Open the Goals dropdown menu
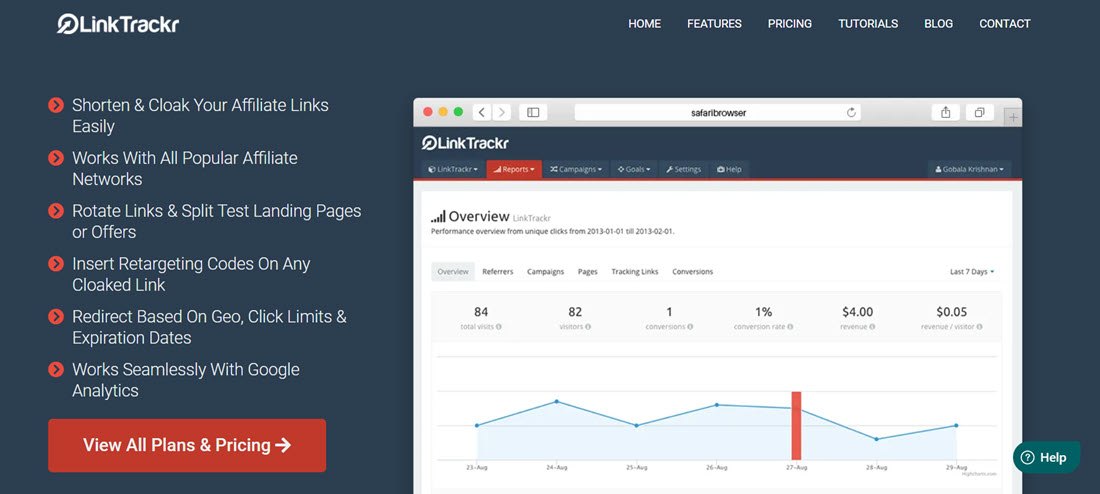Viewport: 1100px width, 494px height. click(633, 169)
